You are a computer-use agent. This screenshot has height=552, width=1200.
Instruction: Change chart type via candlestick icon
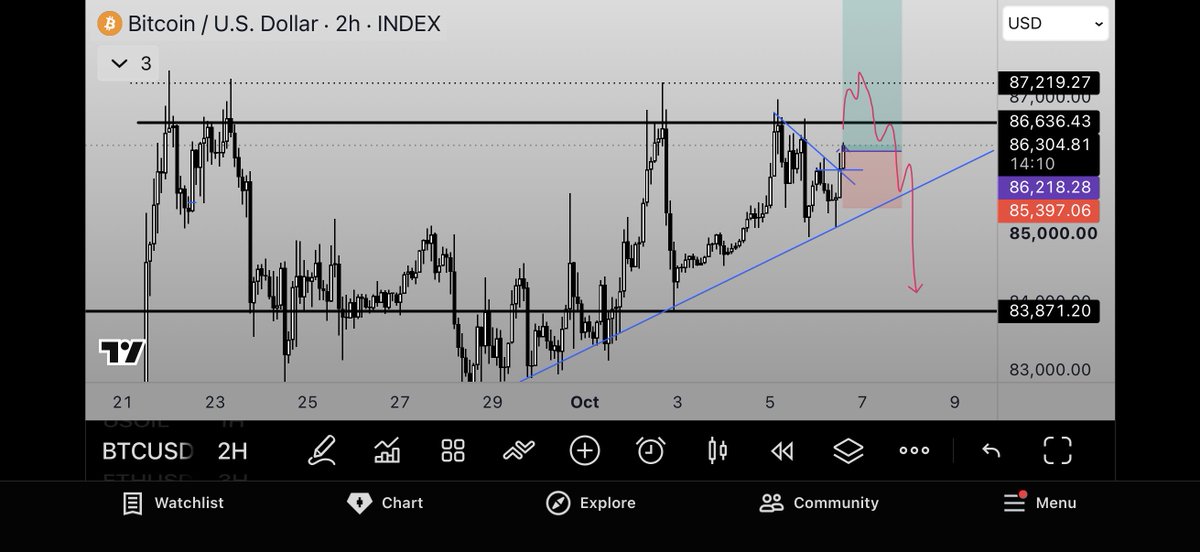click(717, 451)
